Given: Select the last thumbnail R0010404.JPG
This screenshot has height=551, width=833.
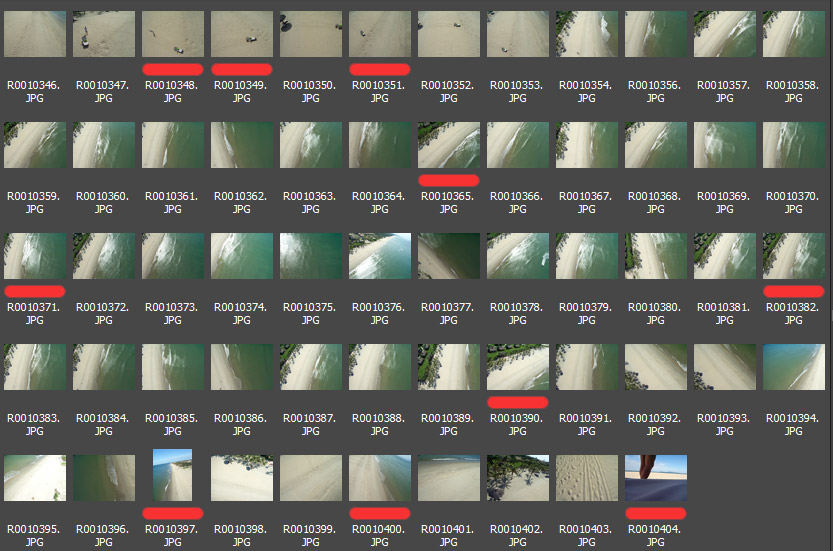Looking at the screenshot, I should tap(656, 478).
